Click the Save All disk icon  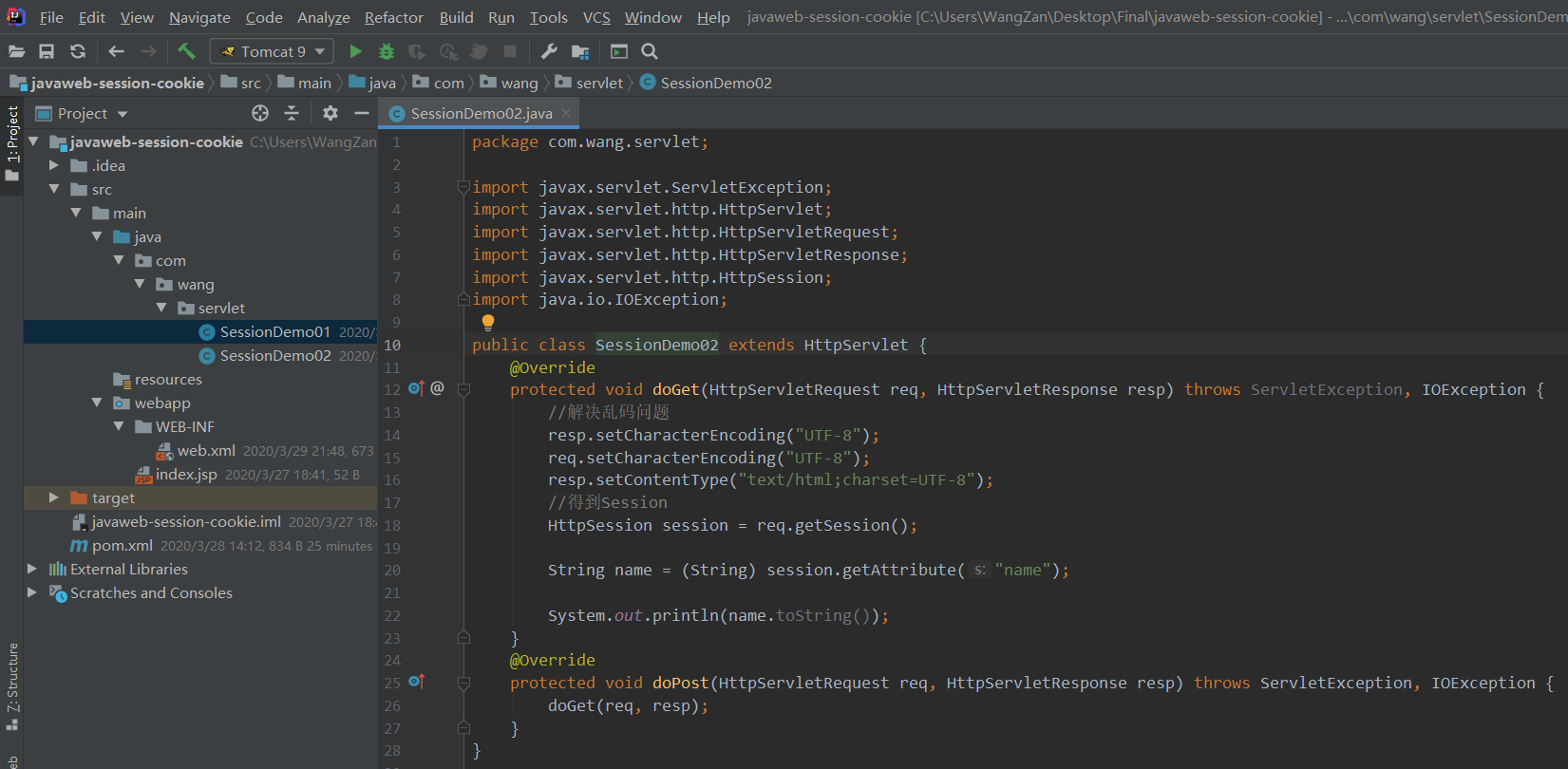(x=47, y=51)
